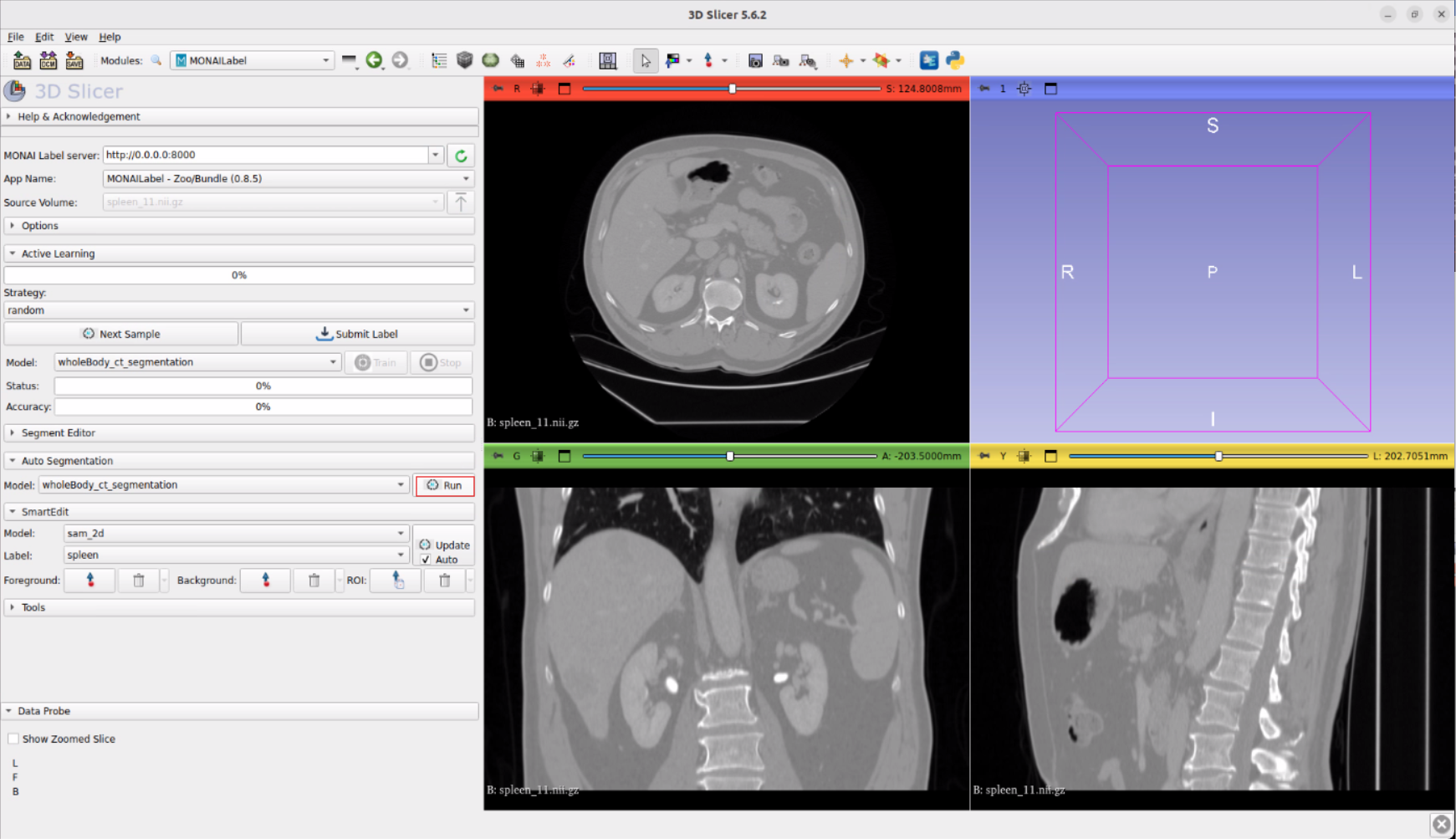Open the Edit menu
The width and height of the screenshot is (1456, 839).
[44, 37]
